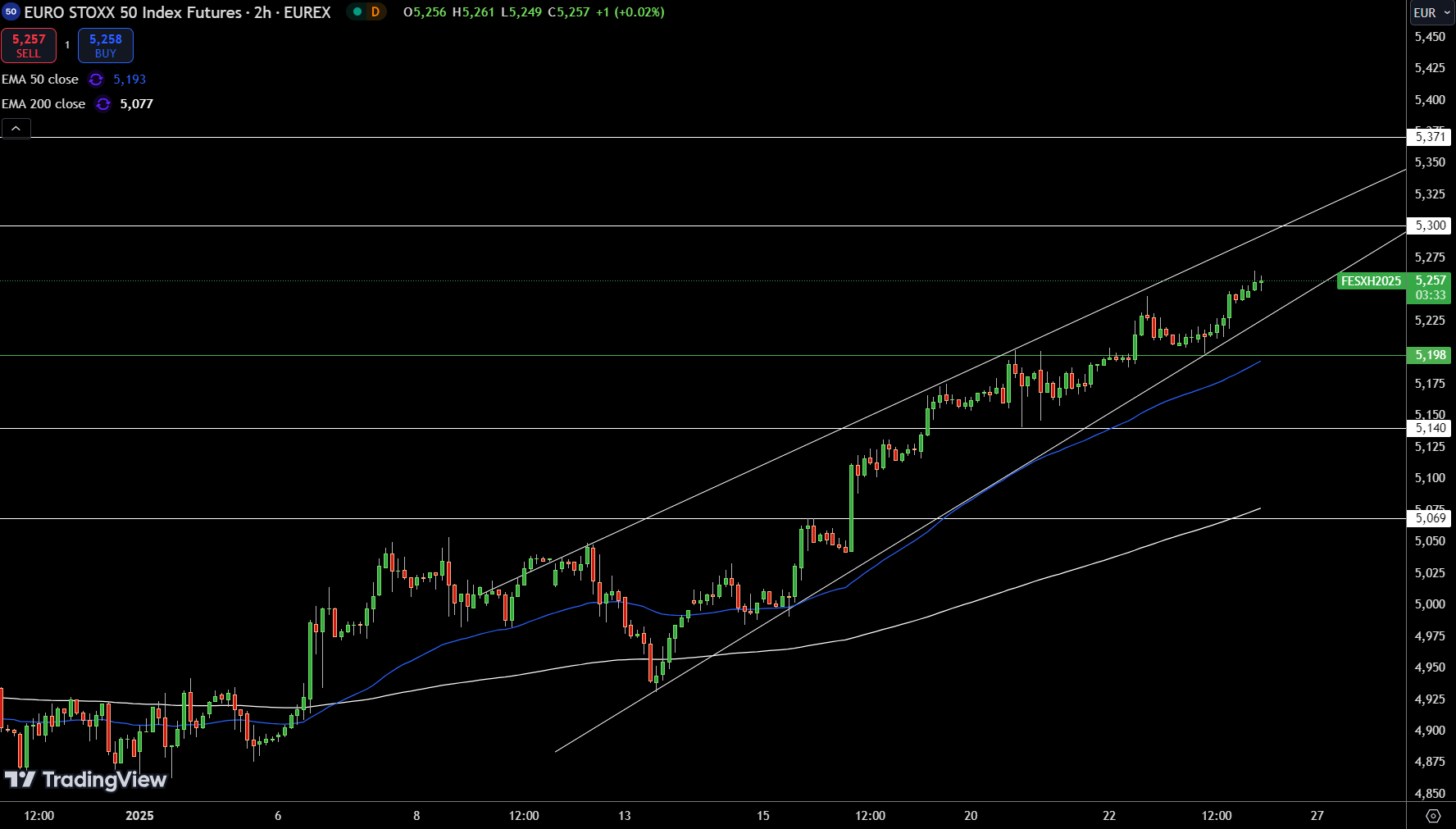The height and width of the screenshot is (829, 1456).
Task: Click the close value C5,257 in header
Action: click(569, 12)
